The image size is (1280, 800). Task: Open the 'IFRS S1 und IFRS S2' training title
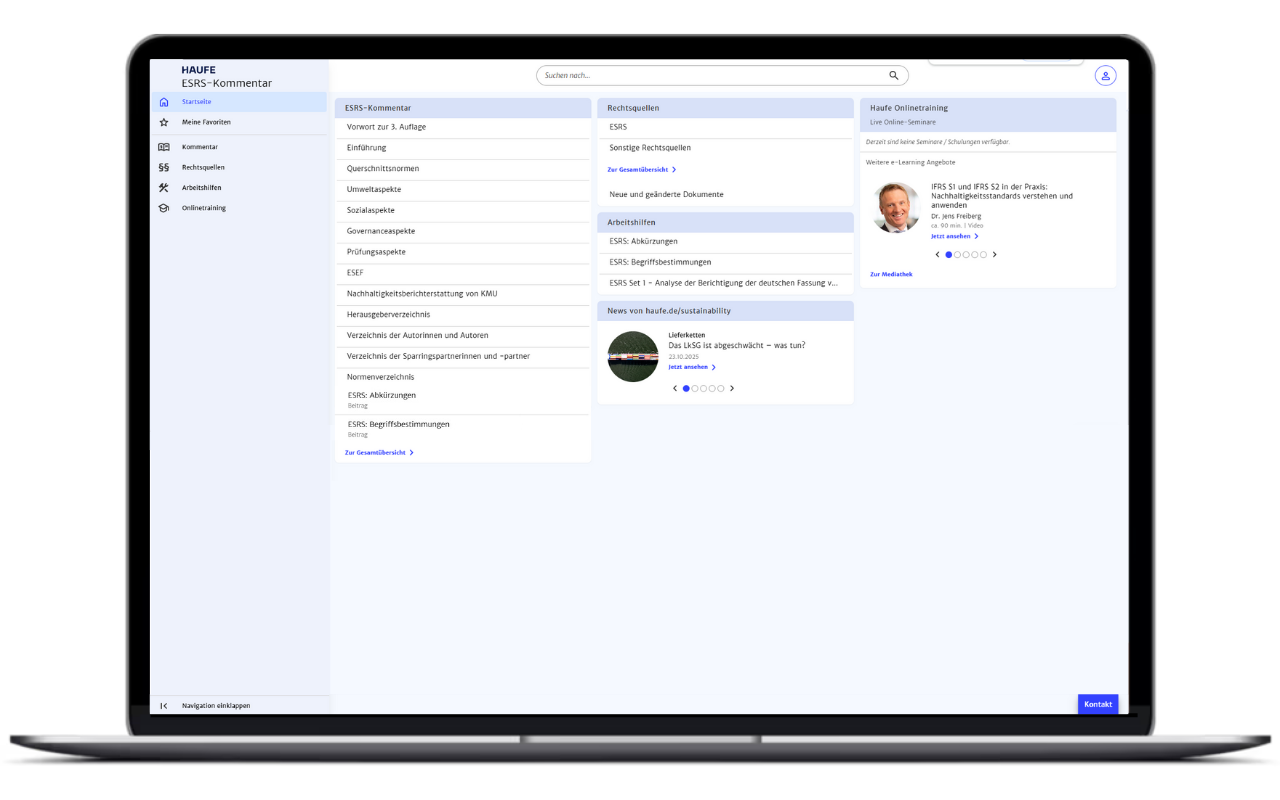[x=1002, y=196]
